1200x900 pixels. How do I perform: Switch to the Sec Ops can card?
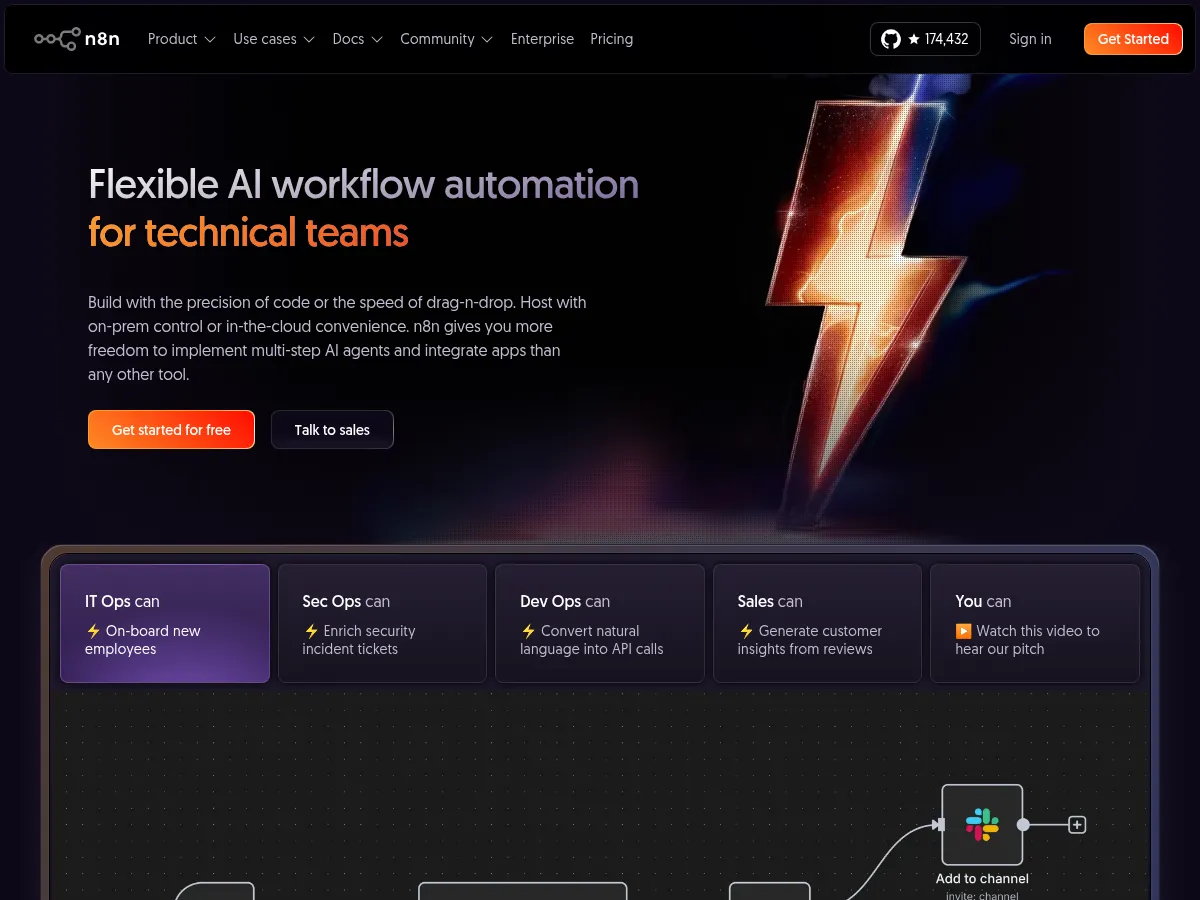(x=382, y=623)
